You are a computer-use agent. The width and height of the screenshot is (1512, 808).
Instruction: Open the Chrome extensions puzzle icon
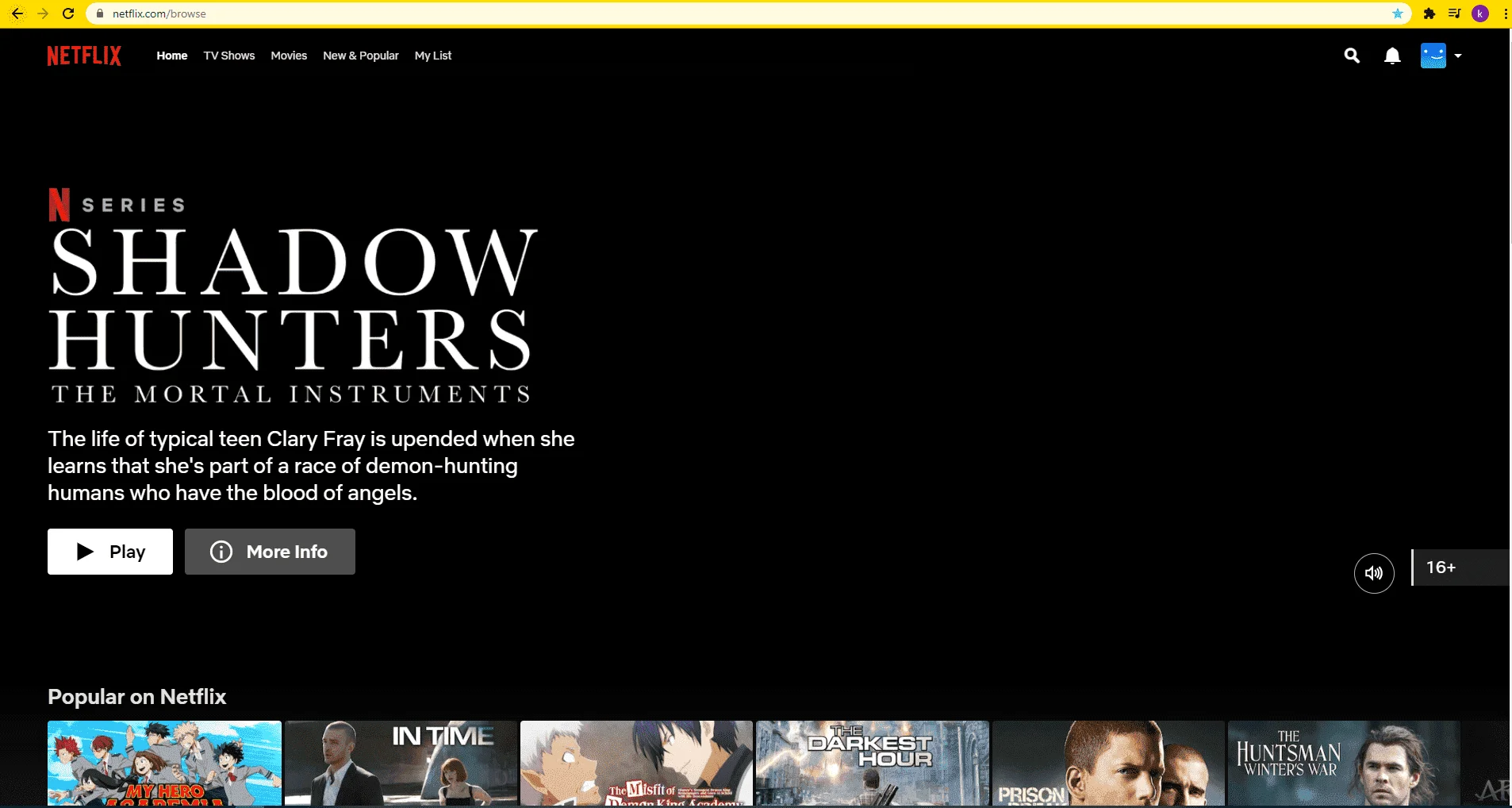coord(1429,13)
